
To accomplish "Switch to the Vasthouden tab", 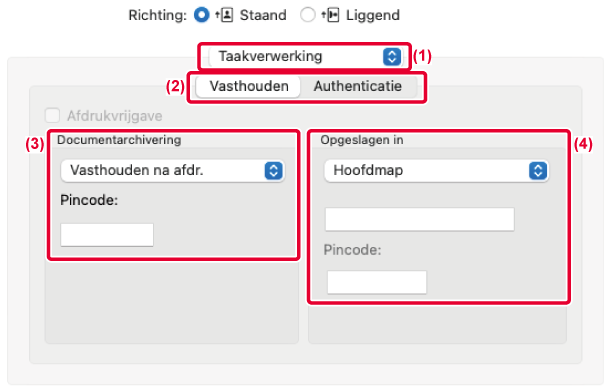I will [249, 86].
